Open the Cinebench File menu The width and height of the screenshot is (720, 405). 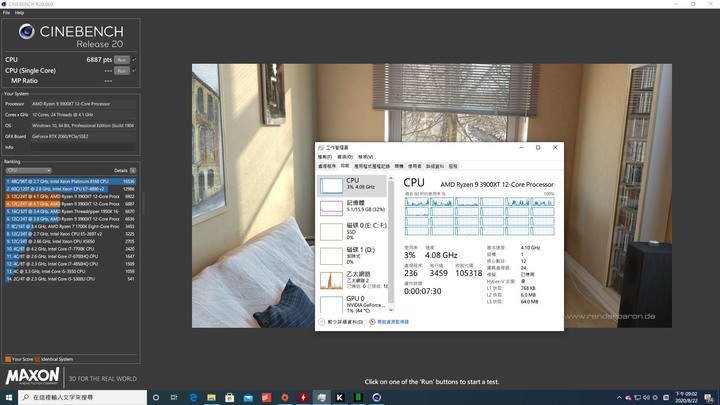[6, 13]
